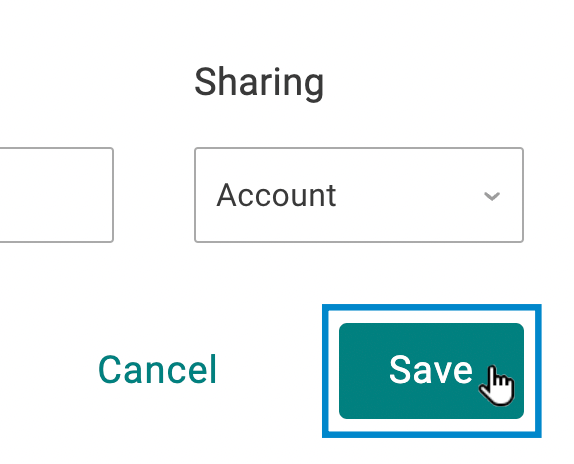The width and height of the screenshot is (574, 464).
Task: Click the word Account in the combo box
Action: coord(276,195)
